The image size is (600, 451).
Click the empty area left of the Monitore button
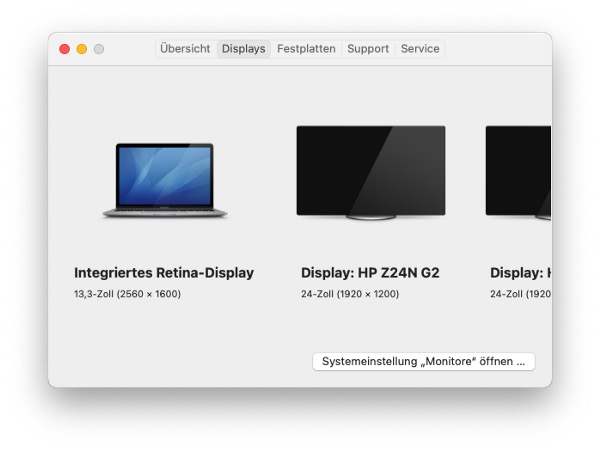[180, 362]
